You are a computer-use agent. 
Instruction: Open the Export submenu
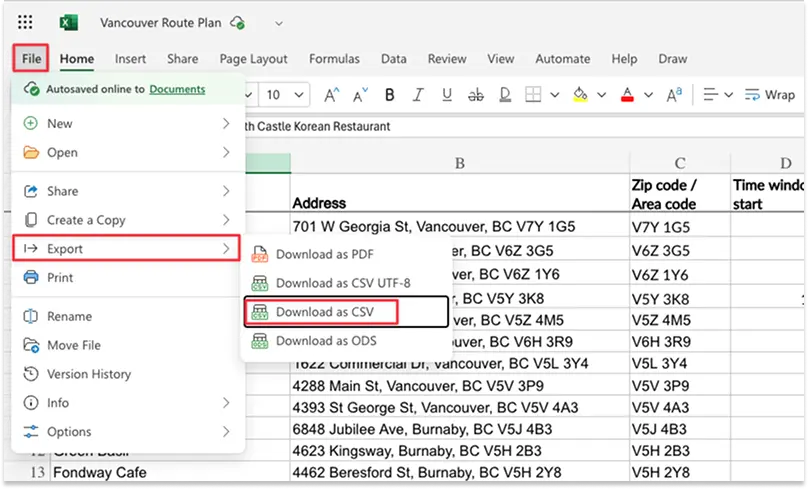(x=127, y=249)
